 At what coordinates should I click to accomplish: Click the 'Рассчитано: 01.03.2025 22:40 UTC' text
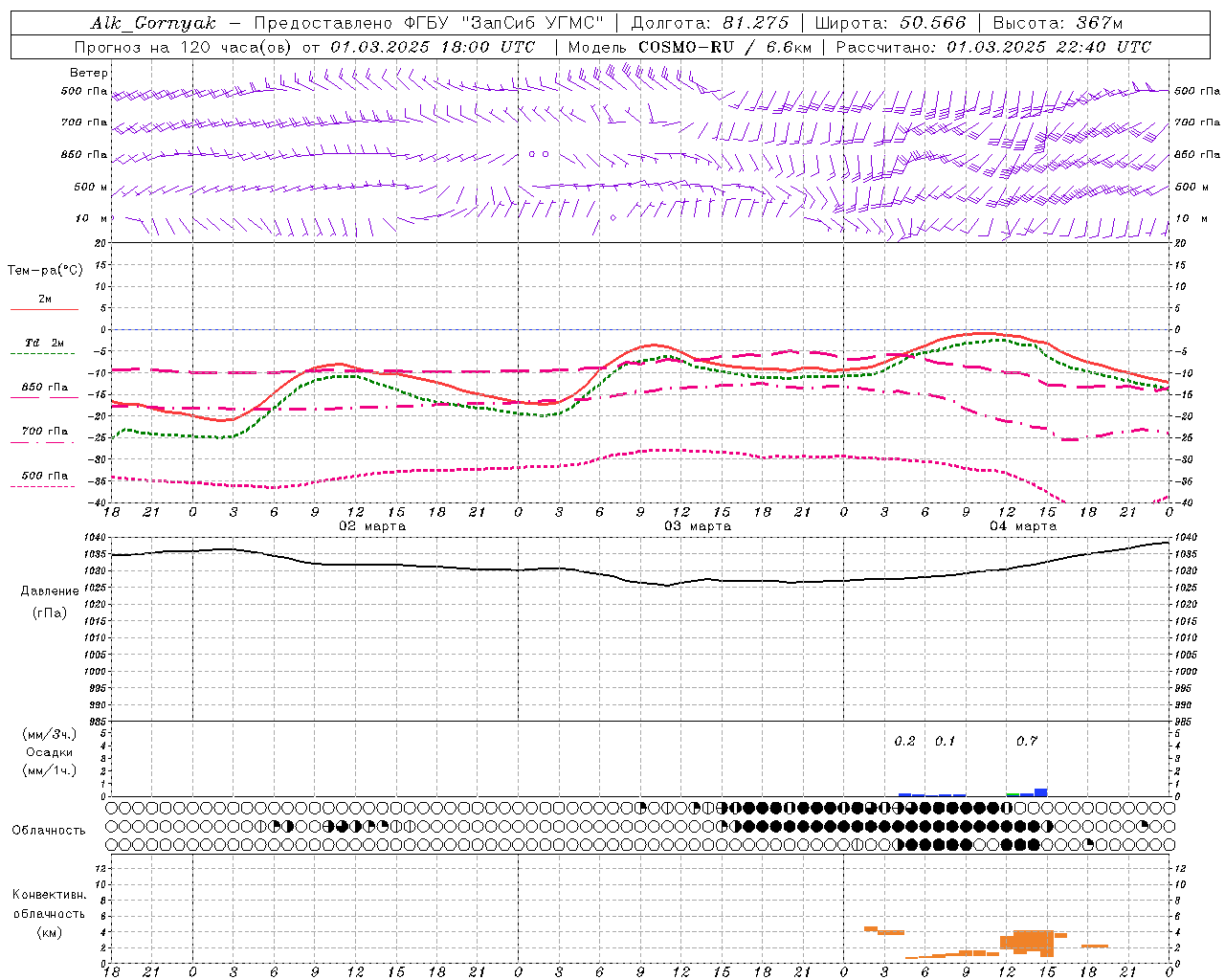pyautogui.click(x=992, y=47)
